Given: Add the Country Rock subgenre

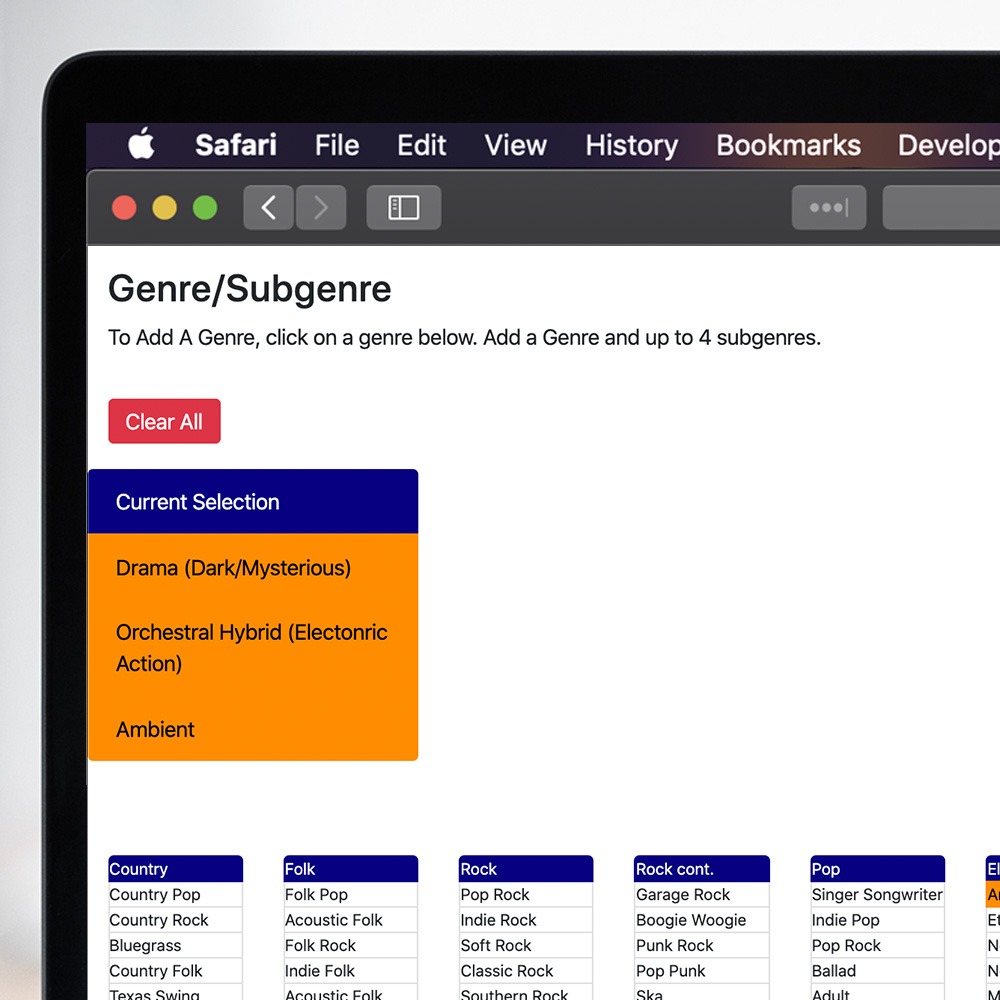Looking at the screenshot, I should pos(175,920).
